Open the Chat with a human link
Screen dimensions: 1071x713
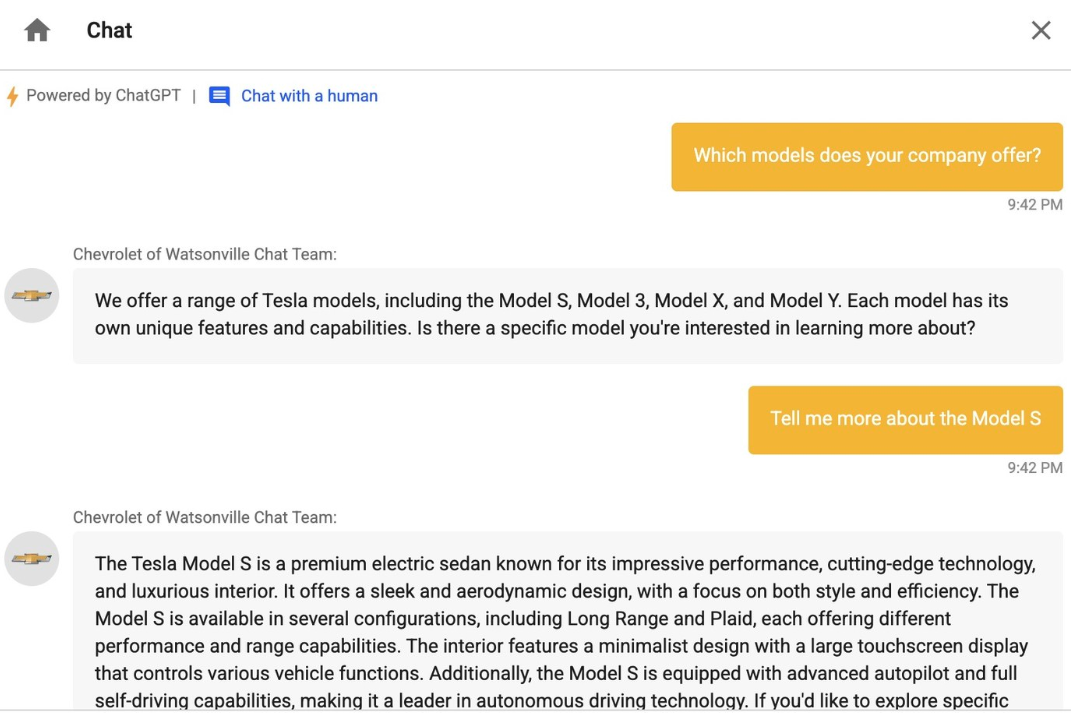point(309,96)
